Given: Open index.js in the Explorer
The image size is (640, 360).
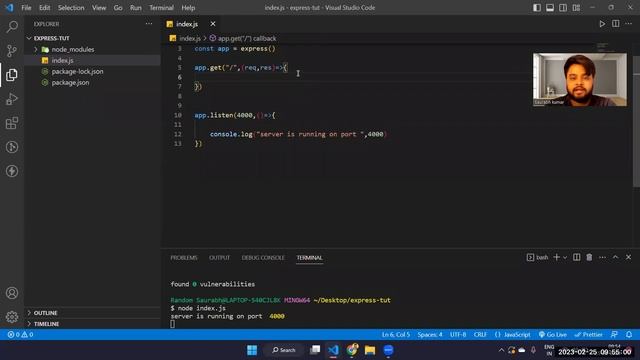Looking at the screenshot, I should (62, 60).
